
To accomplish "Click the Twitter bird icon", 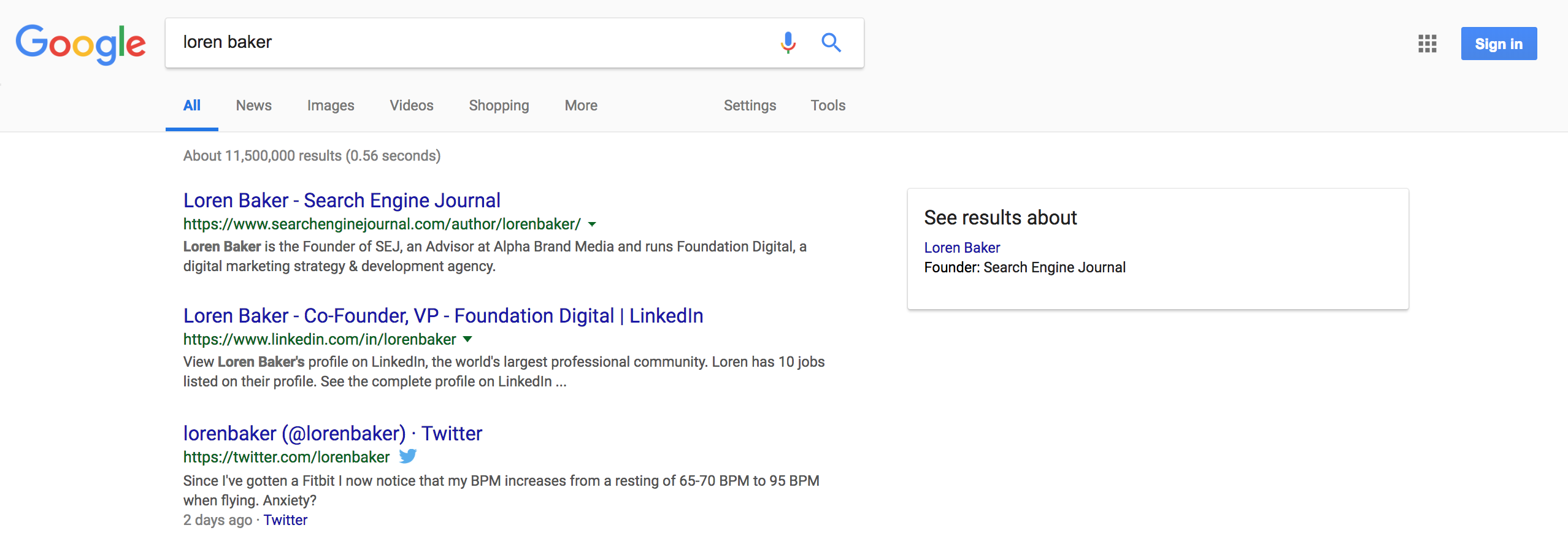I will click(x=408, y=456).
